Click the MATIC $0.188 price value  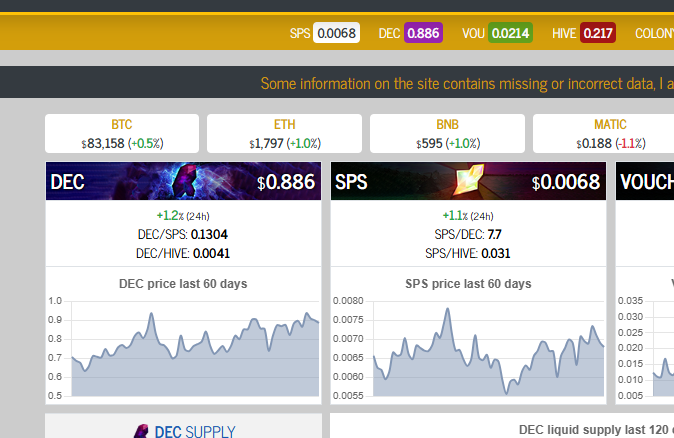594,143
